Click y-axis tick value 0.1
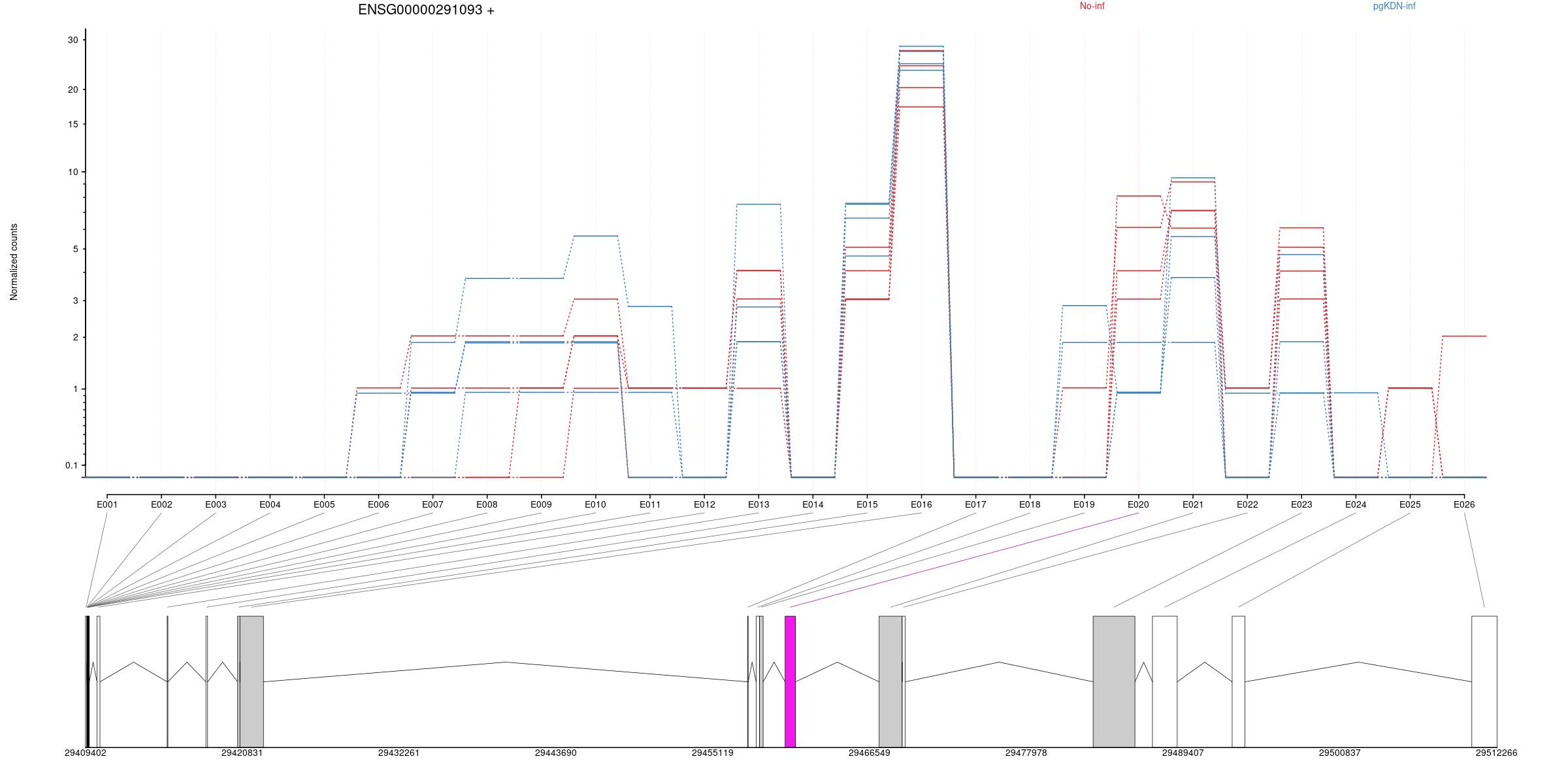This screenshot has width=1568, height=784. (x=71, y=465)
